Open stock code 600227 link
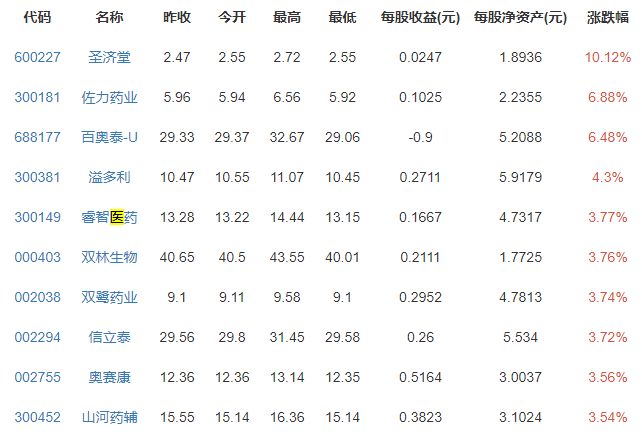Image resolution: width=642 pixels, height=441 pixels. click(37, 57)
